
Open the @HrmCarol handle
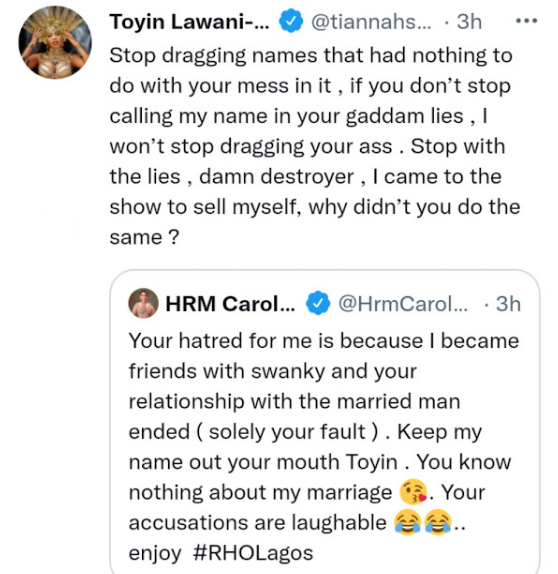tap(403, 304)
